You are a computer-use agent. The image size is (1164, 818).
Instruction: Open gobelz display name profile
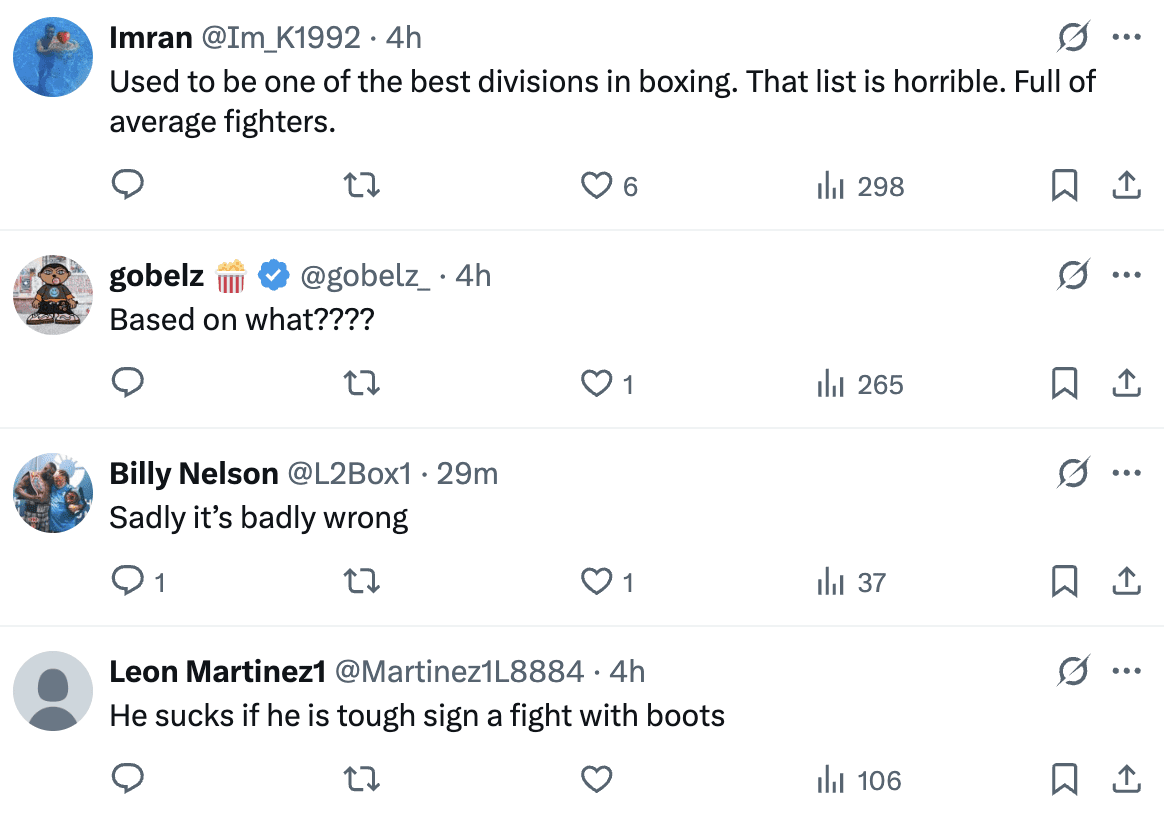click(157, 275)
